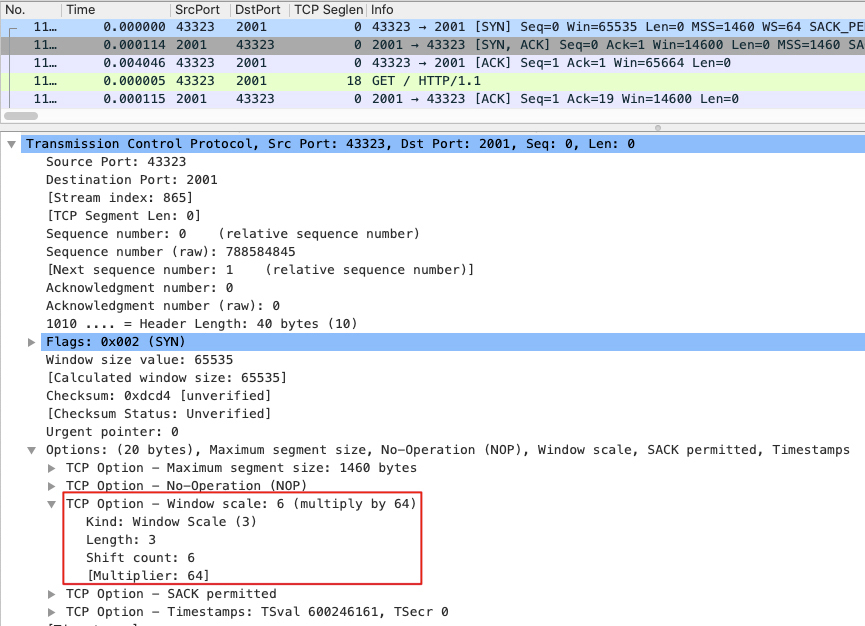865x626 pixels.
Task: Sort packets by No. column header
Action: [31, 10]
